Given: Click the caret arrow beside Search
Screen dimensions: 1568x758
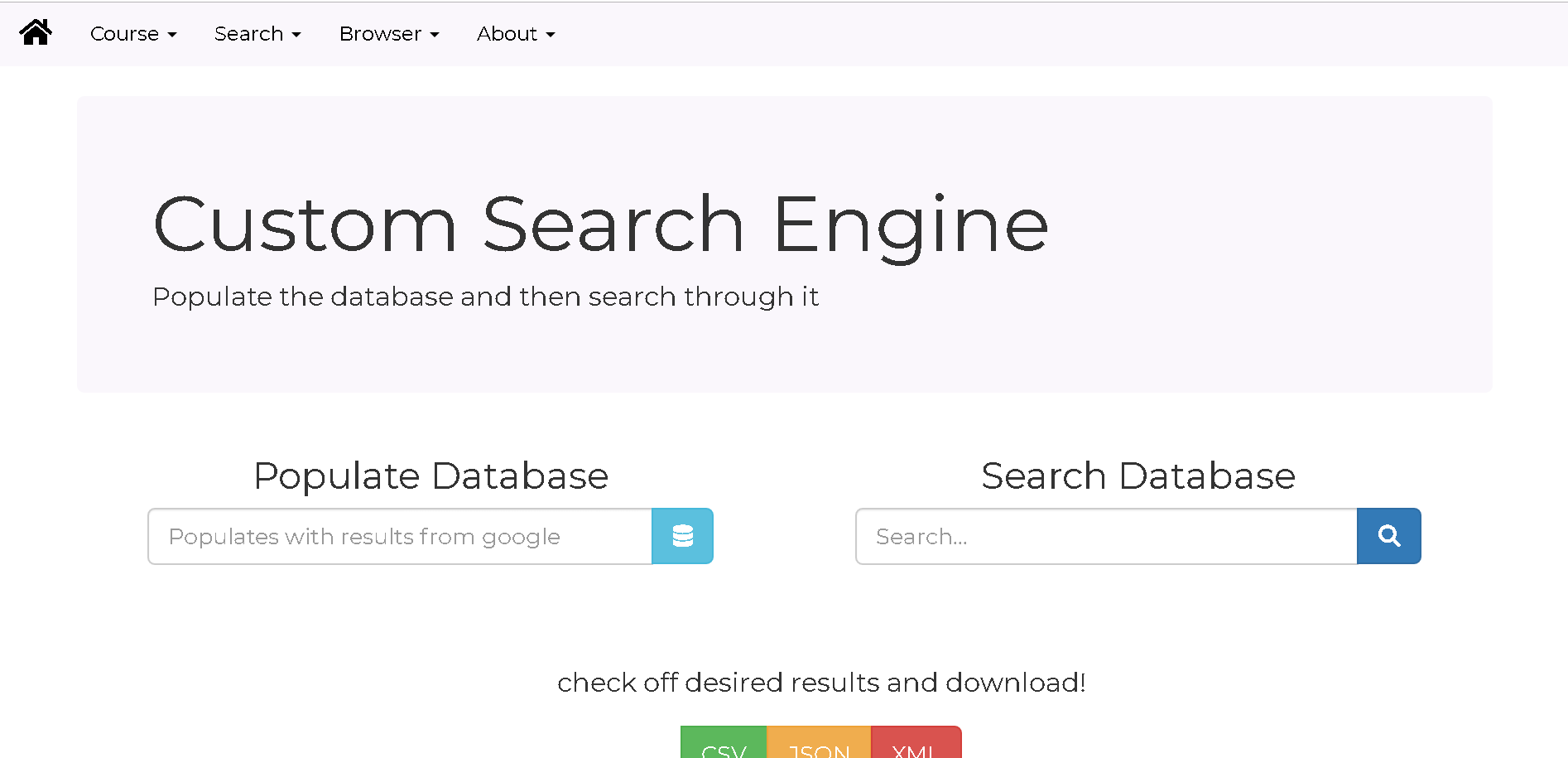Looking at the screenshot, I should [296, 35].
